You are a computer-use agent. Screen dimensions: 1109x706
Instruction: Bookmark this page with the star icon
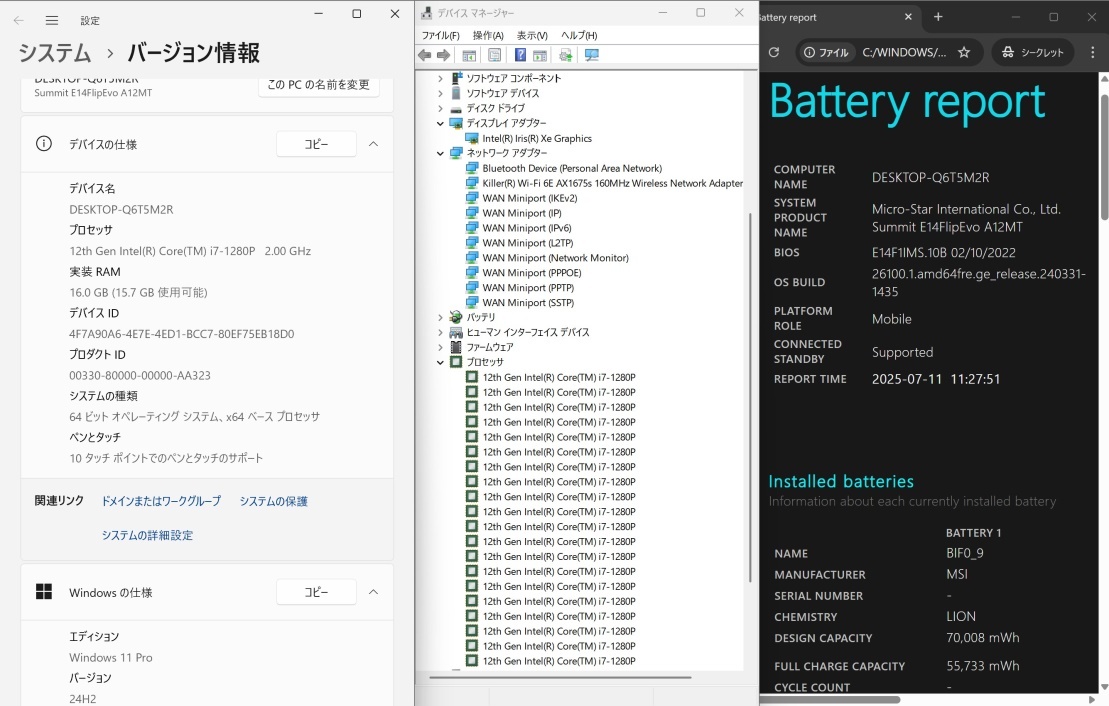click(x=964, y=52)
